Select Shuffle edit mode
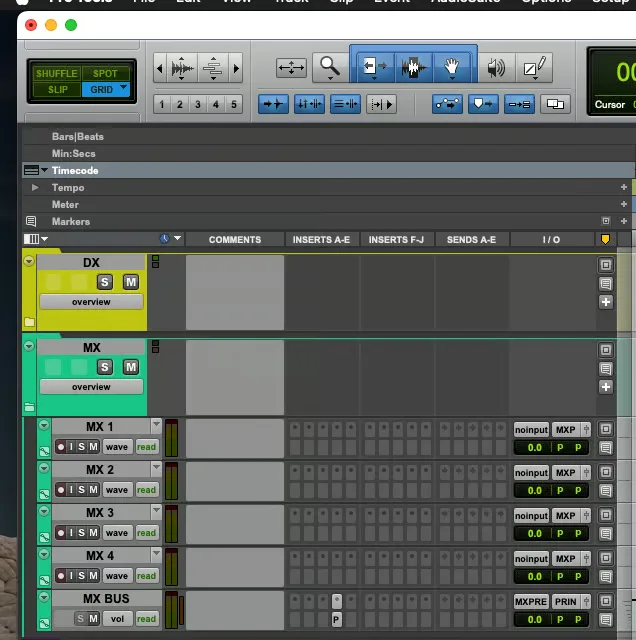The height and width of the screenshot is (640, 636). click(x=56, y=73)
